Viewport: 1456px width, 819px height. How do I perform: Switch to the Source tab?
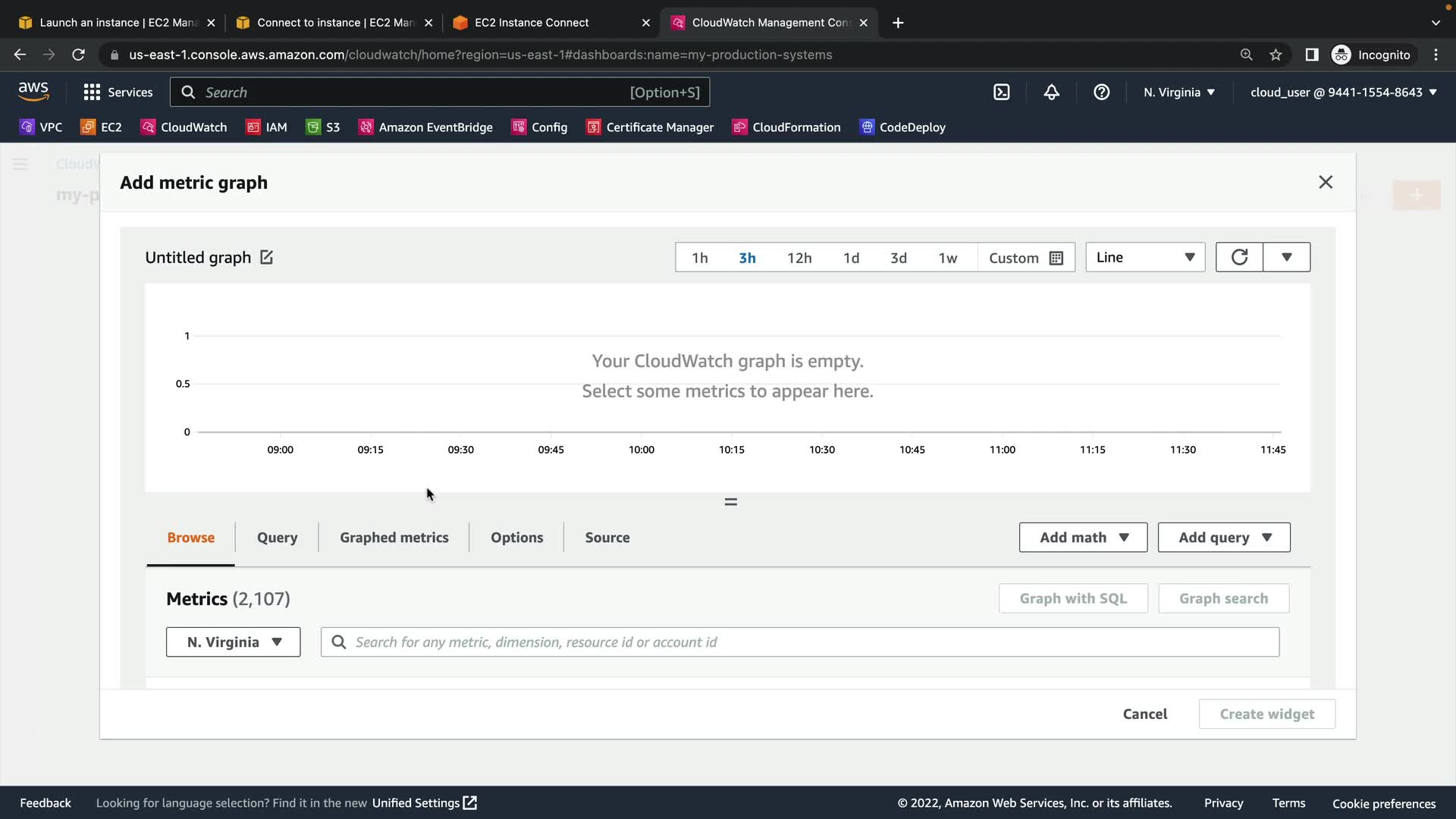(607, 538)
